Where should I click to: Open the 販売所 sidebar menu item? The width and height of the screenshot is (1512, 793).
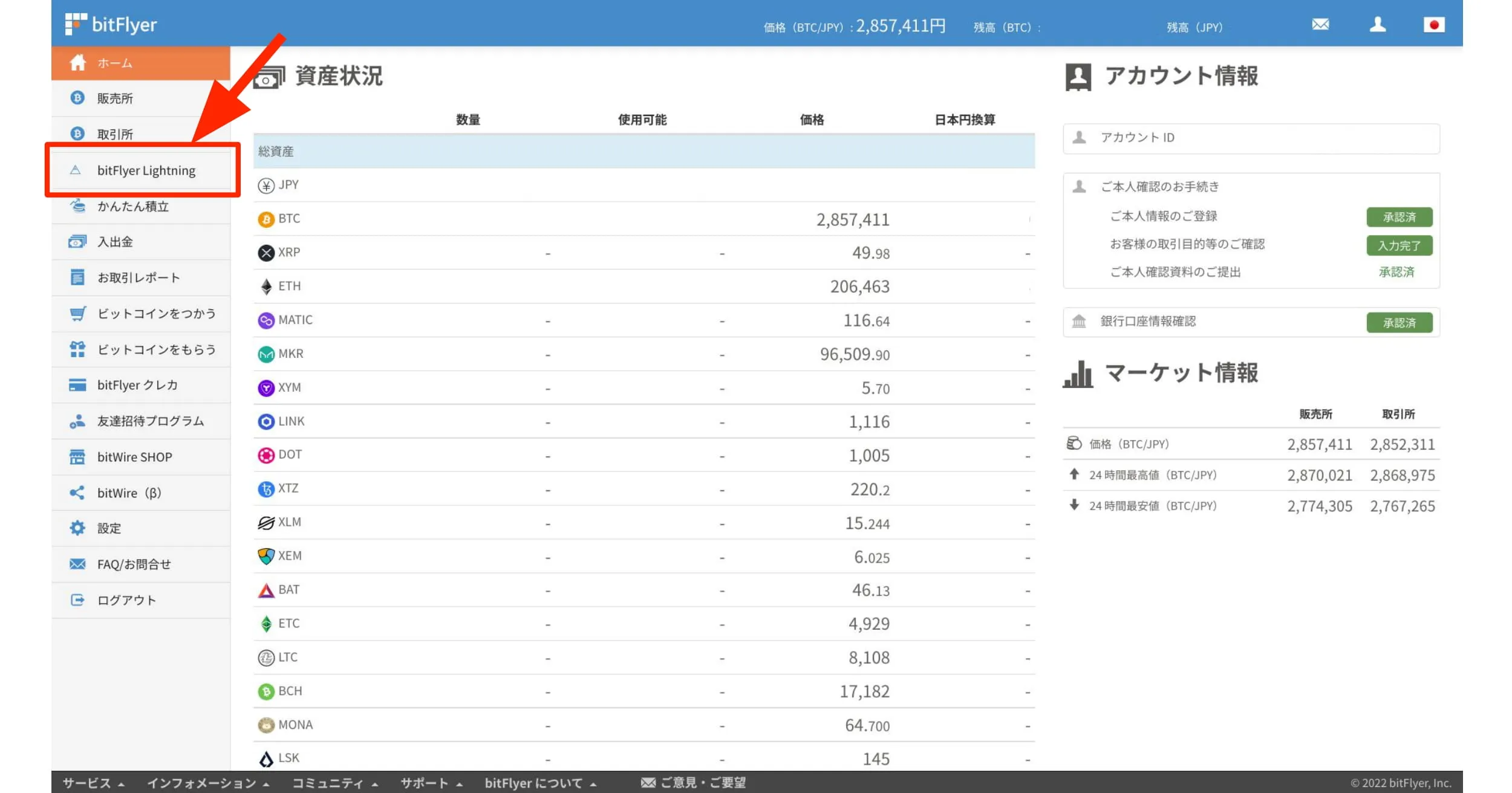(115, 98)
